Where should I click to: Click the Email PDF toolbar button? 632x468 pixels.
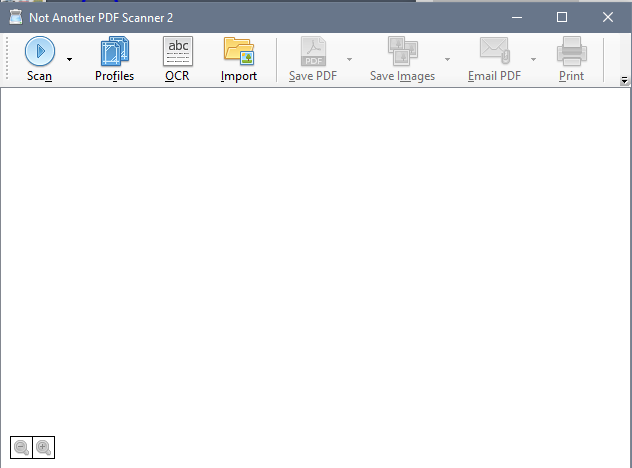(x=495, y=59)
